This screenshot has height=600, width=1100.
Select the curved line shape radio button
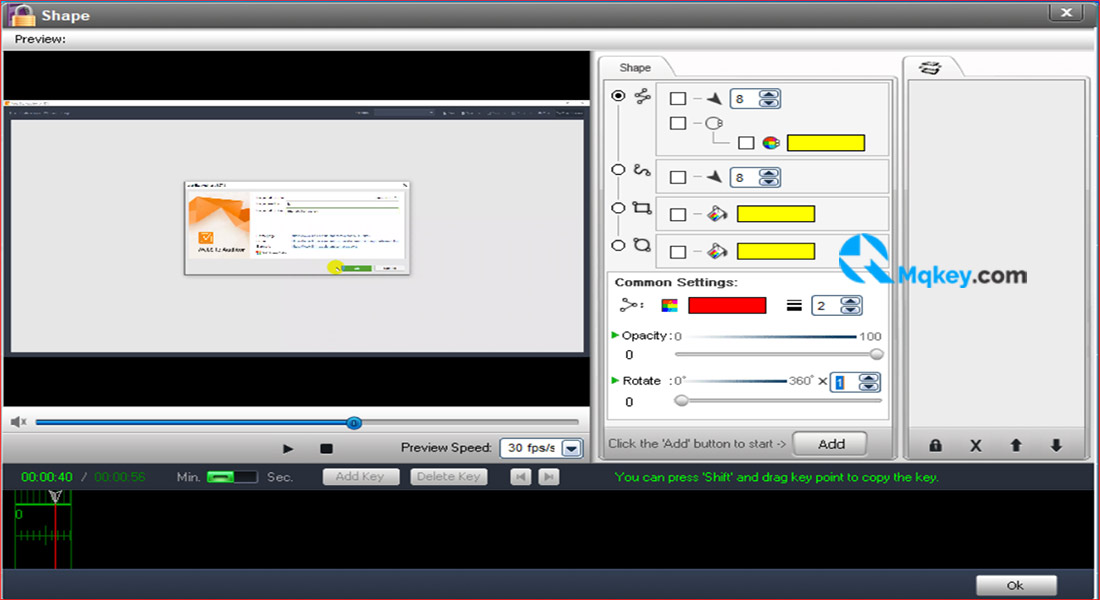click(618, 169)
